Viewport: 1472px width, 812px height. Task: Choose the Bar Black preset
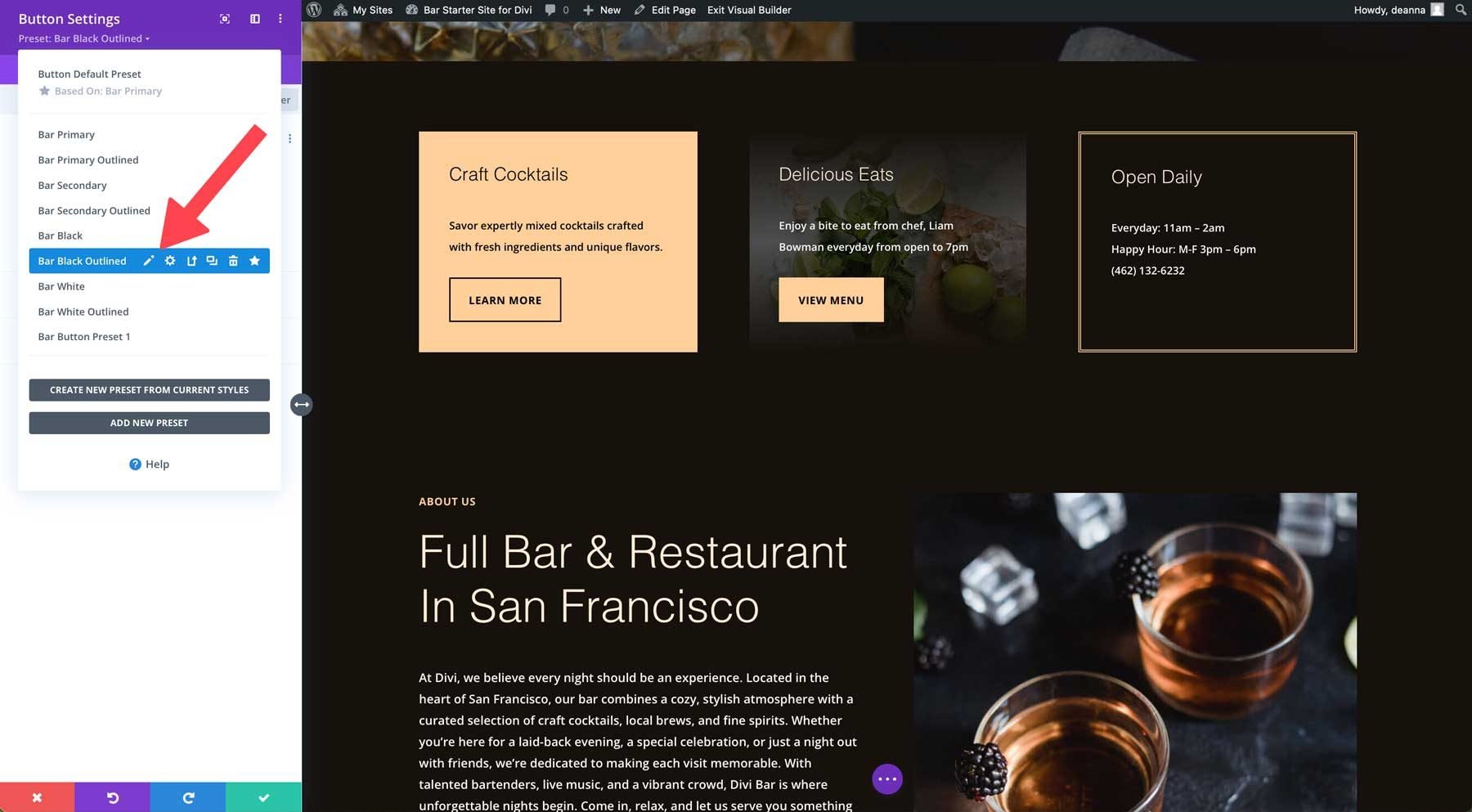pyautogui.click(x=60, y=236)
